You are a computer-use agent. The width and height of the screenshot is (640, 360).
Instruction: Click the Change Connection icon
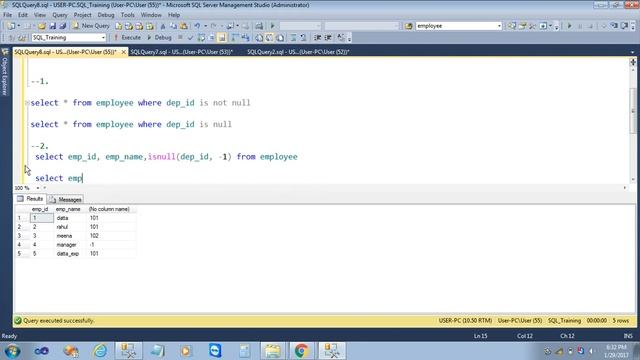pyautogui.click(x=22, y=37)
